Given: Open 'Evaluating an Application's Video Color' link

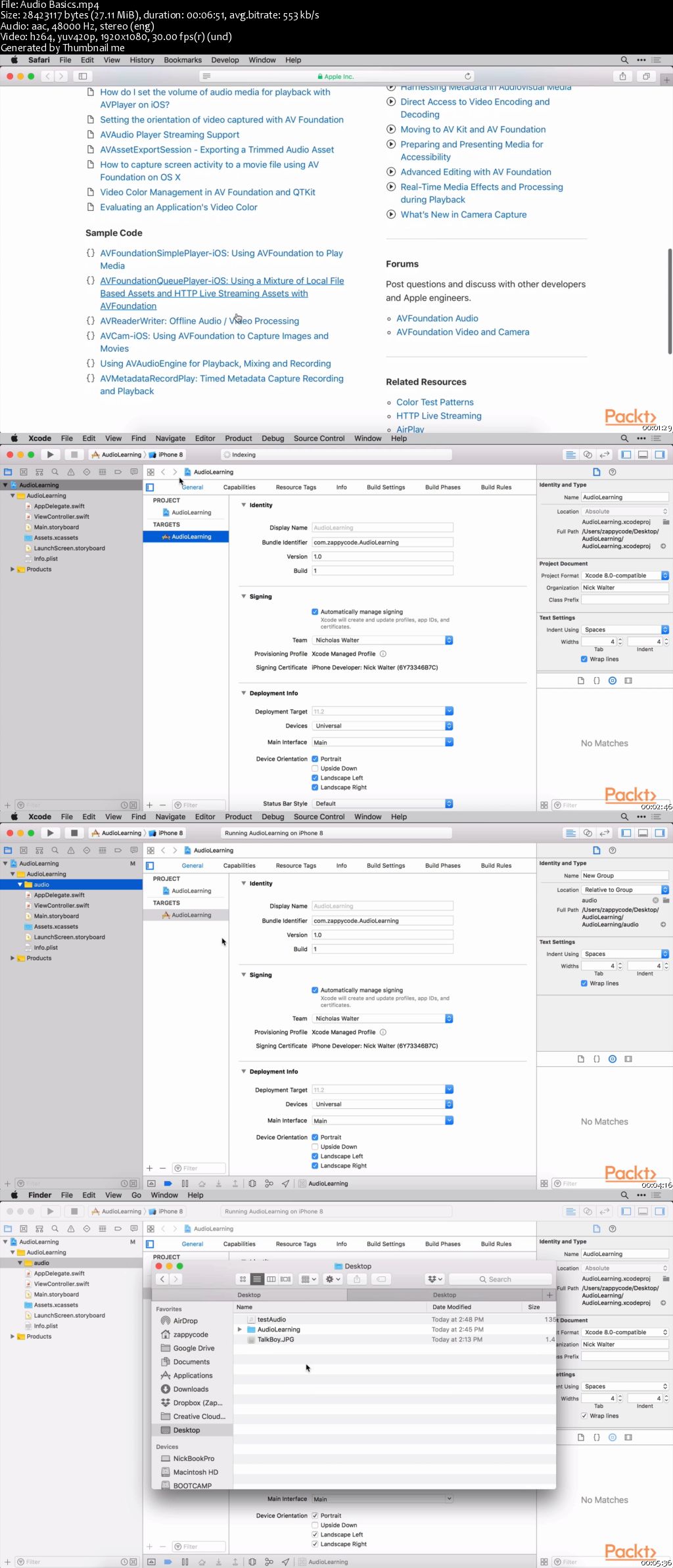Looking at the screenshot, I should [x=179, y=208].
